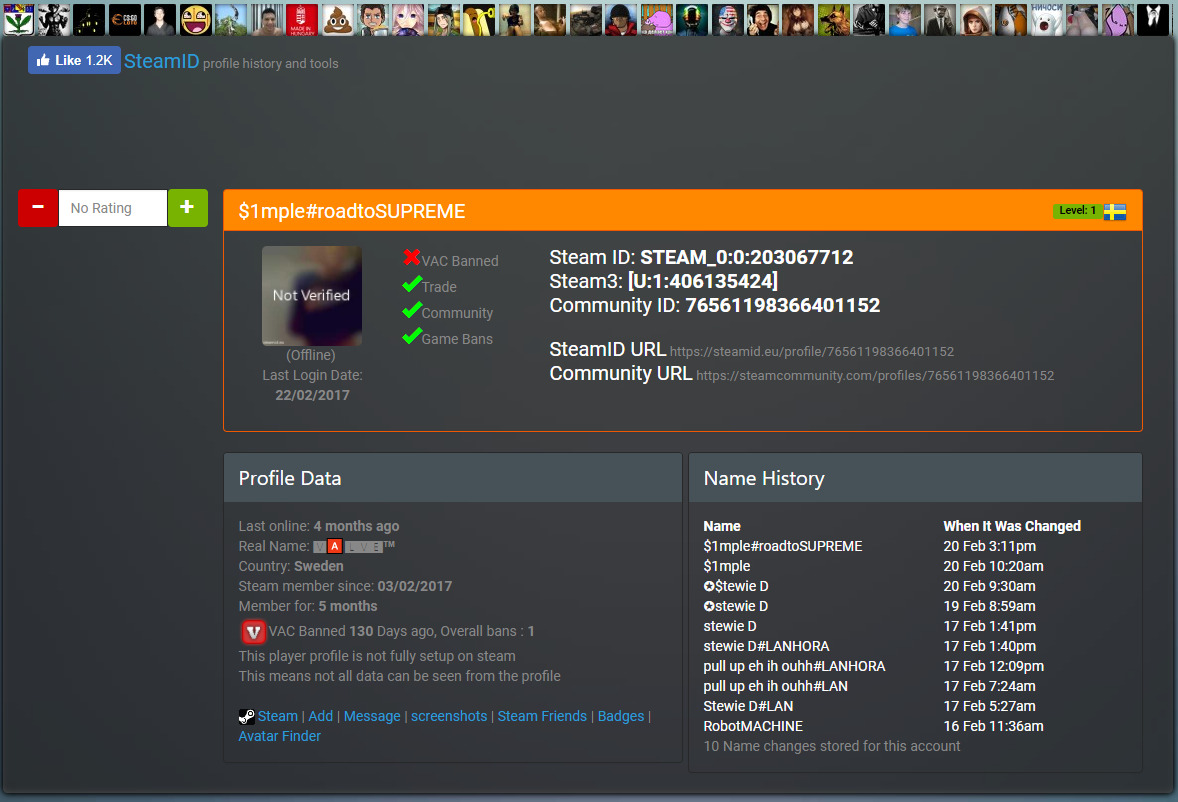The image size is (1178, 802).
Task: Click the No Rating field
Action: 113,208
